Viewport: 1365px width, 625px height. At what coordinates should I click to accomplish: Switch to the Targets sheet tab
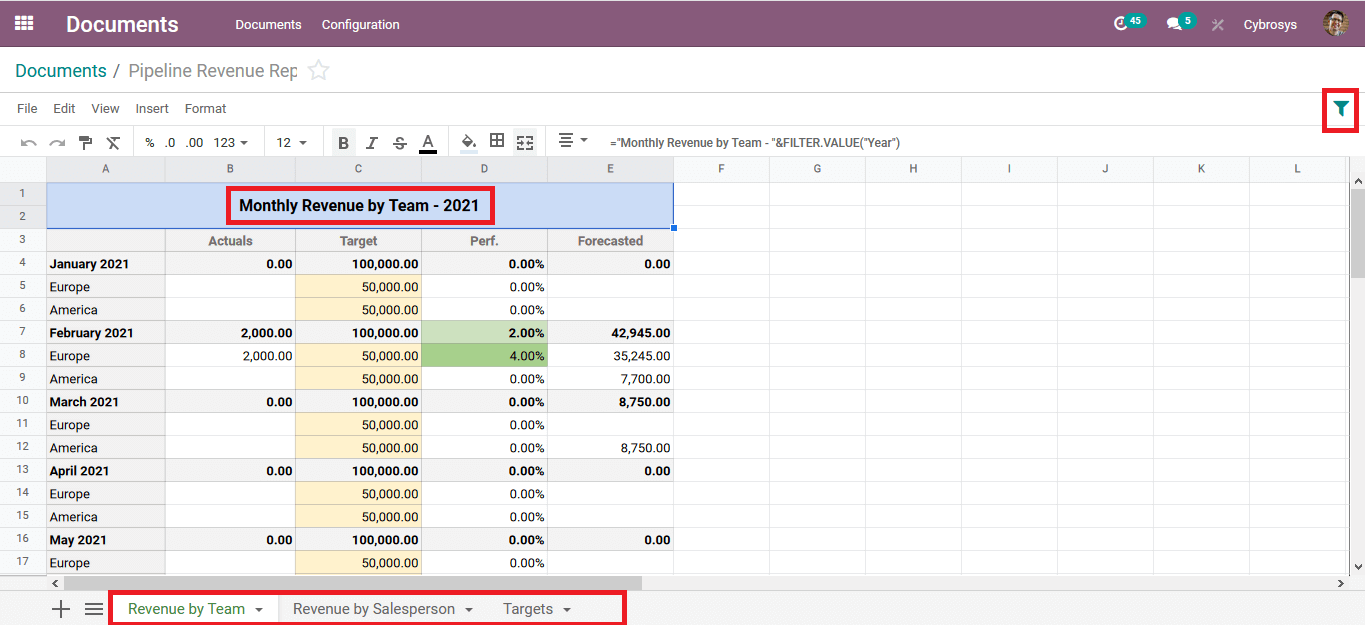click(x=528, y=609)
